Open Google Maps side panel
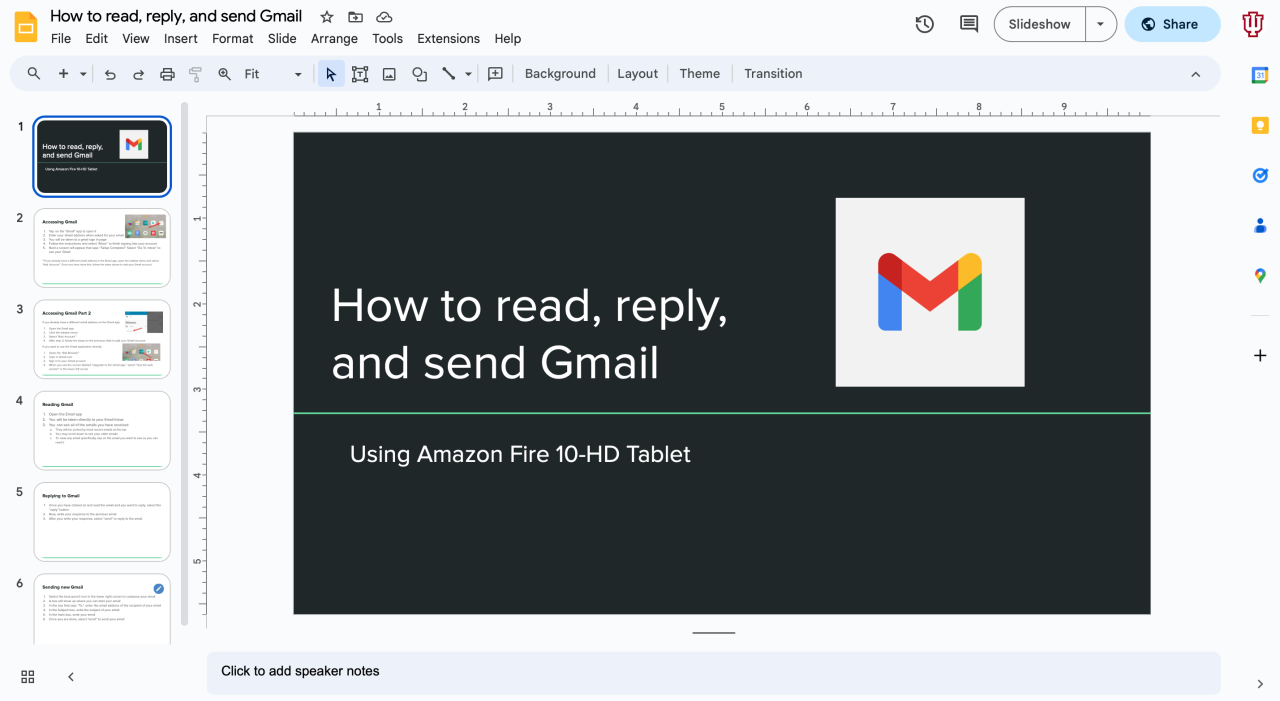The image size is (1280, 701). pyautogui.click(x=1260, y=275)
